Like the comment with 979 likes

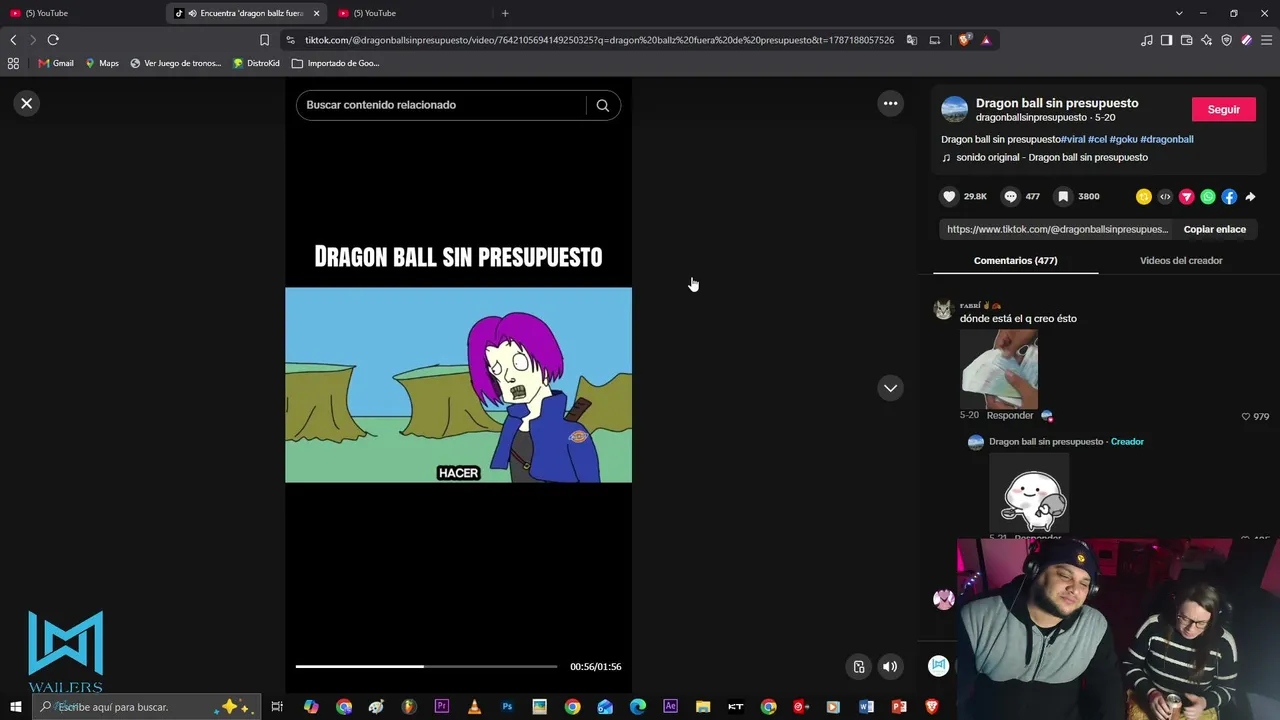point(1246,416)
